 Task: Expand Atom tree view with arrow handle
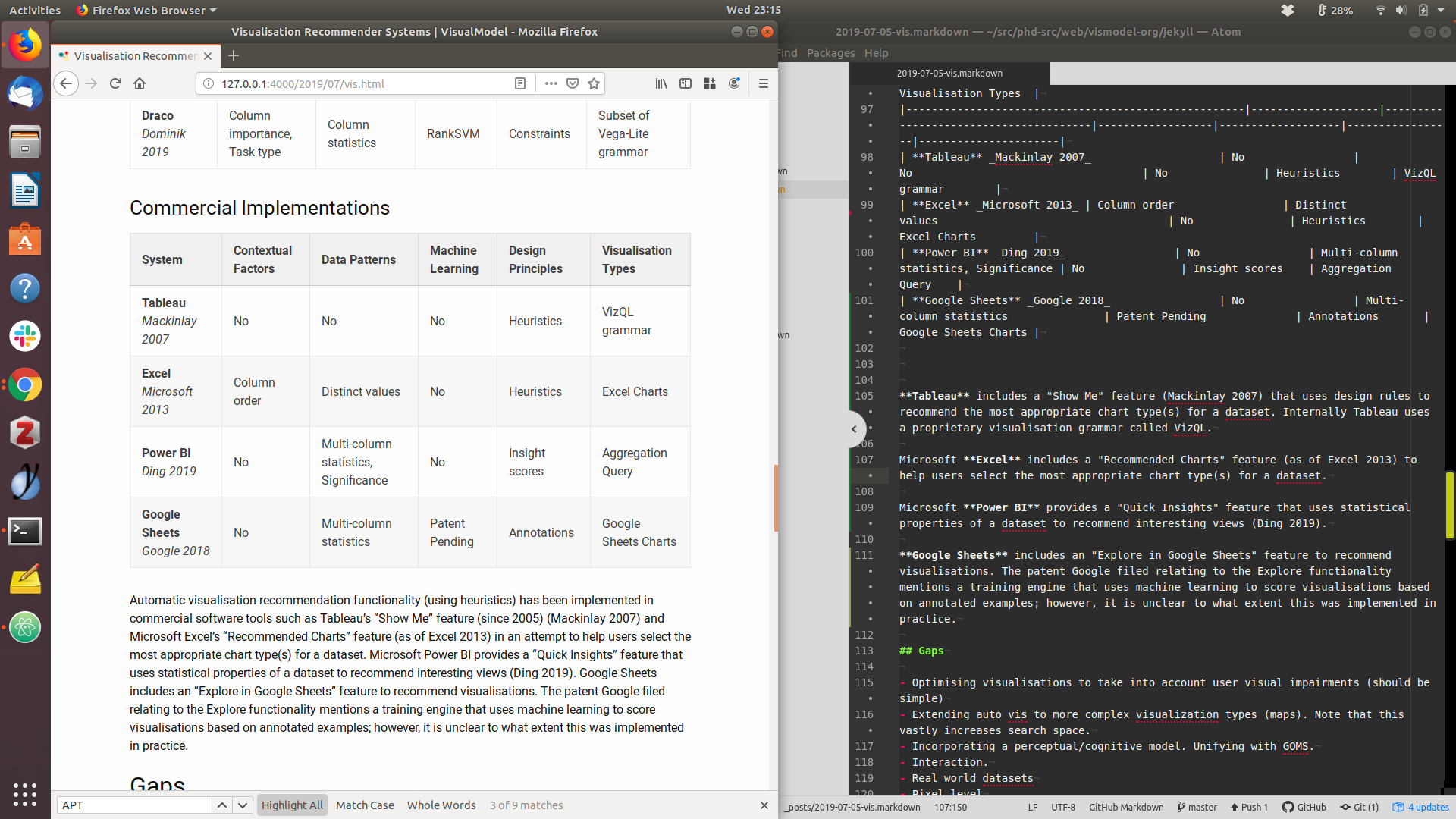(x=855, y=429)
